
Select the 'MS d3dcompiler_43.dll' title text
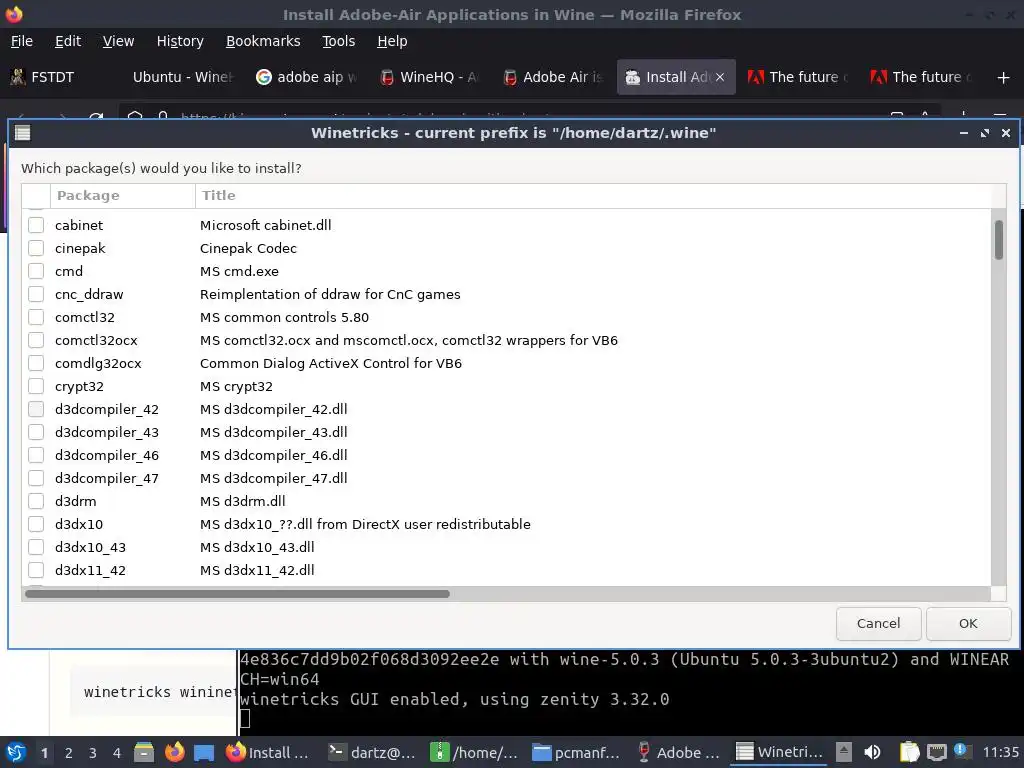[x=273, y=432]
